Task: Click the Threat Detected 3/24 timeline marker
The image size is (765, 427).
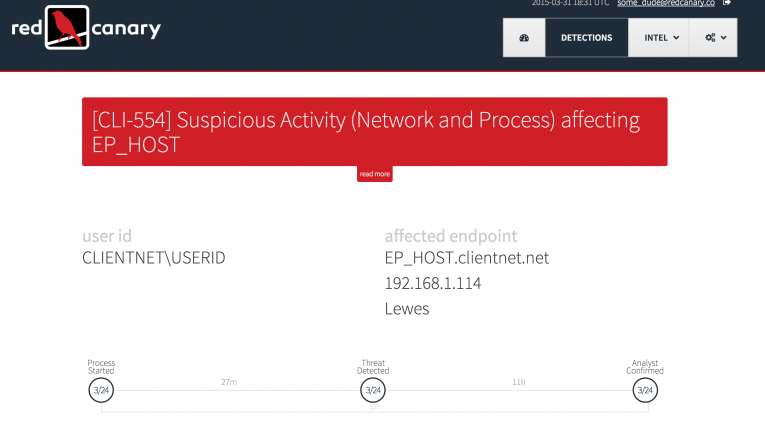Action: [374, 390]
